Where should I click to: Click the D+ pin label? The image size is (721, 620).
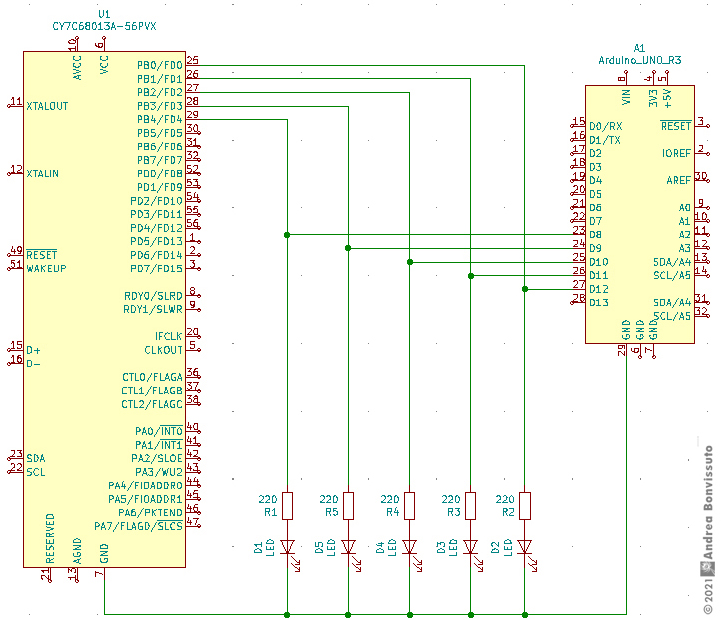pos(33,350)
